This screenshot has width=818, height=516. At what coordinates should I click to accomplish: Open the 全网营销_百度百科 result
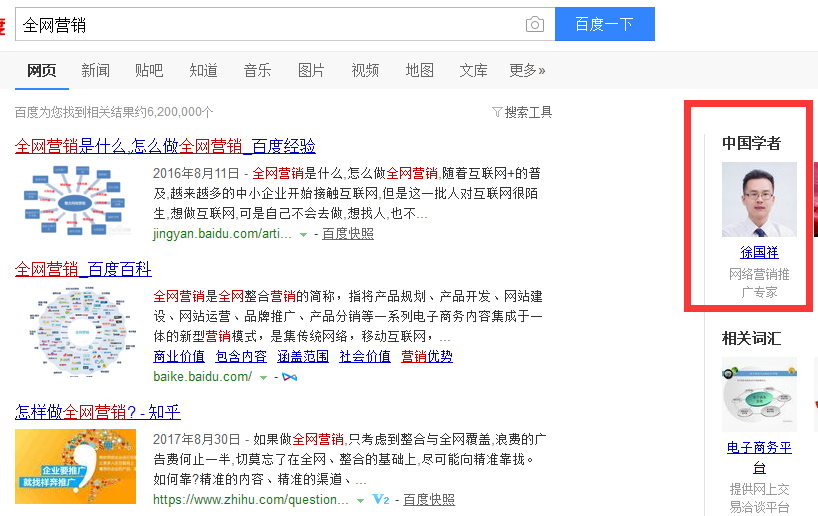[x=83, y=269]
